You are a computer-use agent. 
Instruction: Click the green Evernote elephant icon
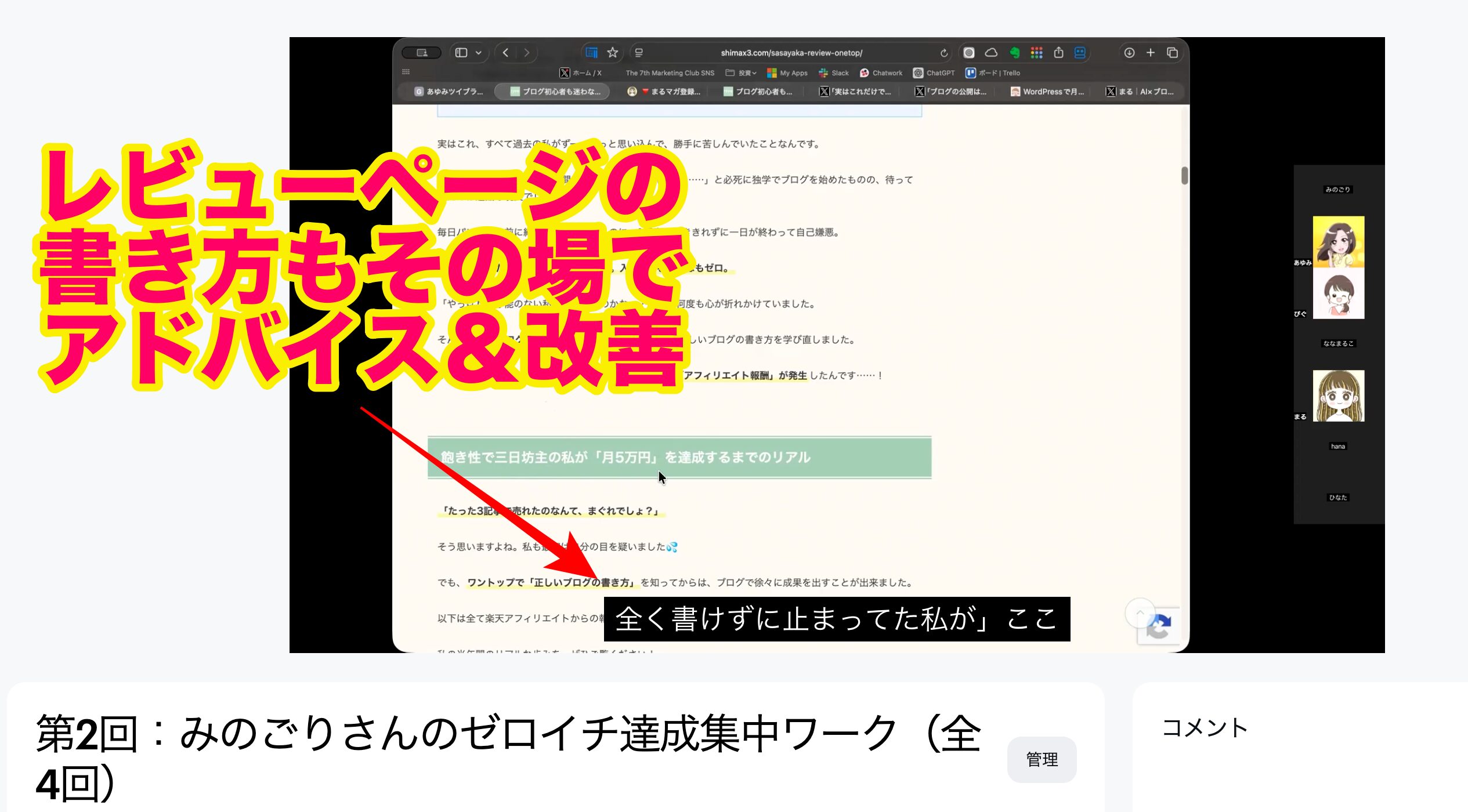pos(1014,53)
